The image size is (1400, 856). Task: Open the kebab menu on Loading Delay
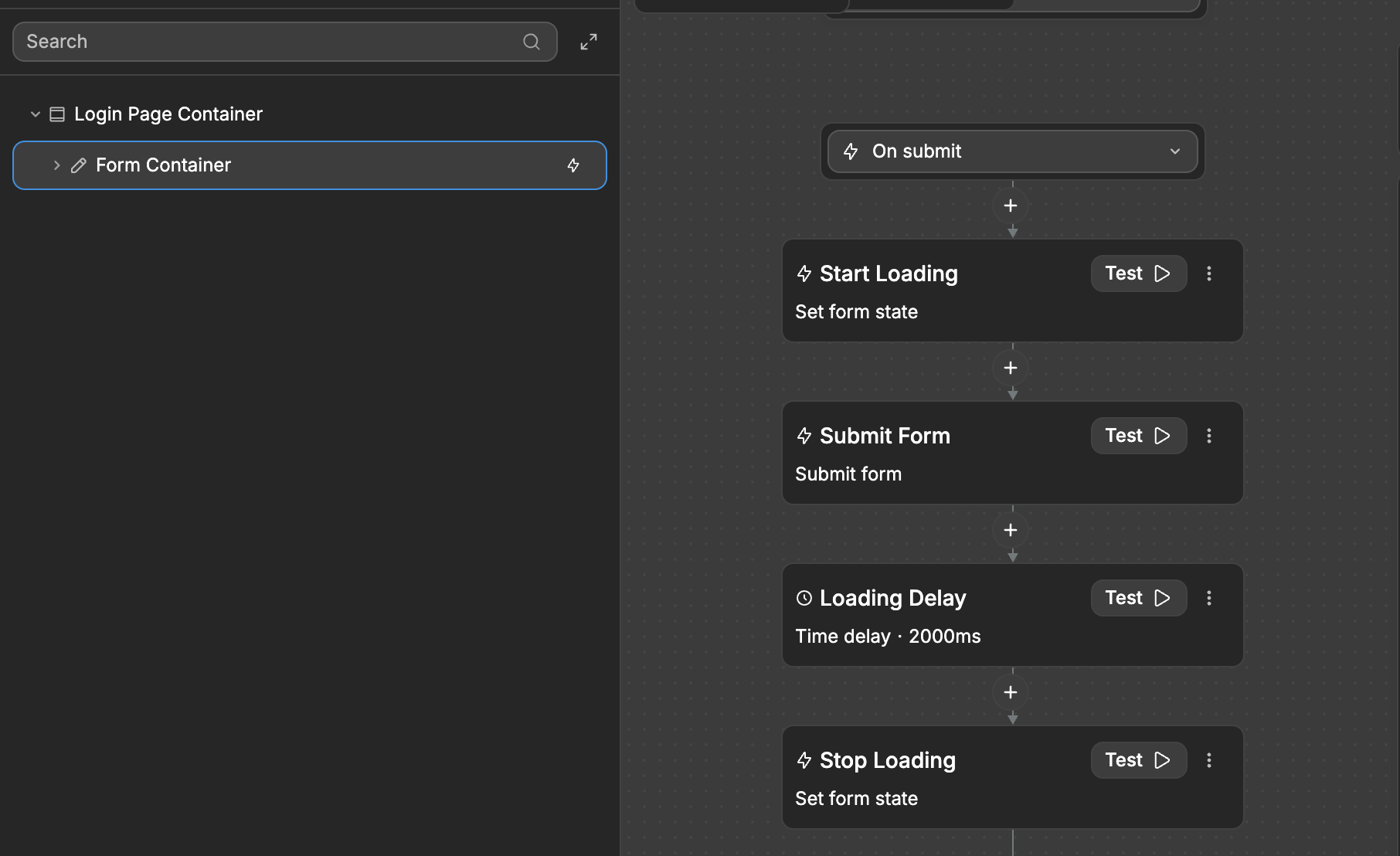(1209, 598)
